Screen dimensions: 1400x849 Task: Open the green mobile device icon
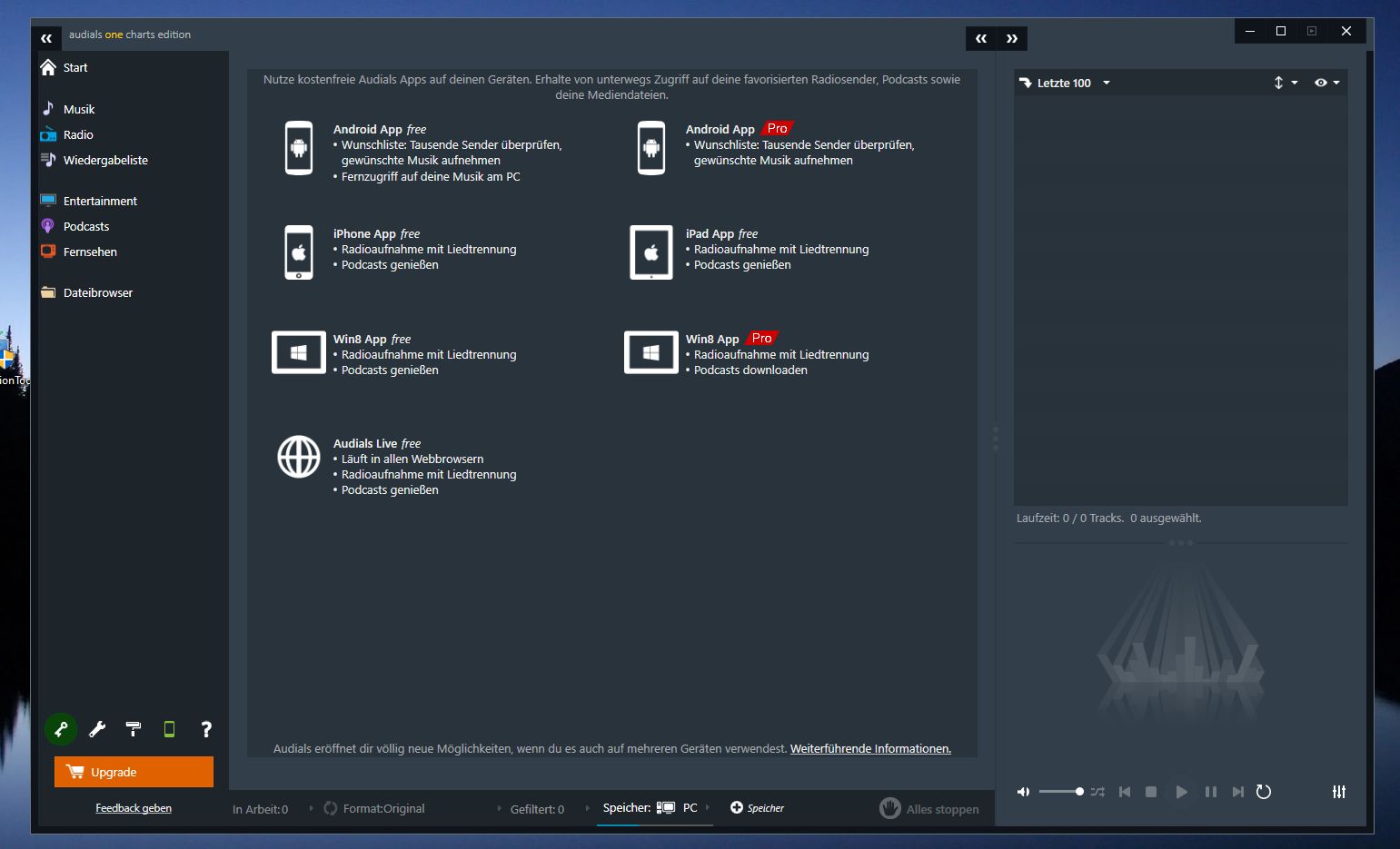coord(169,729)
